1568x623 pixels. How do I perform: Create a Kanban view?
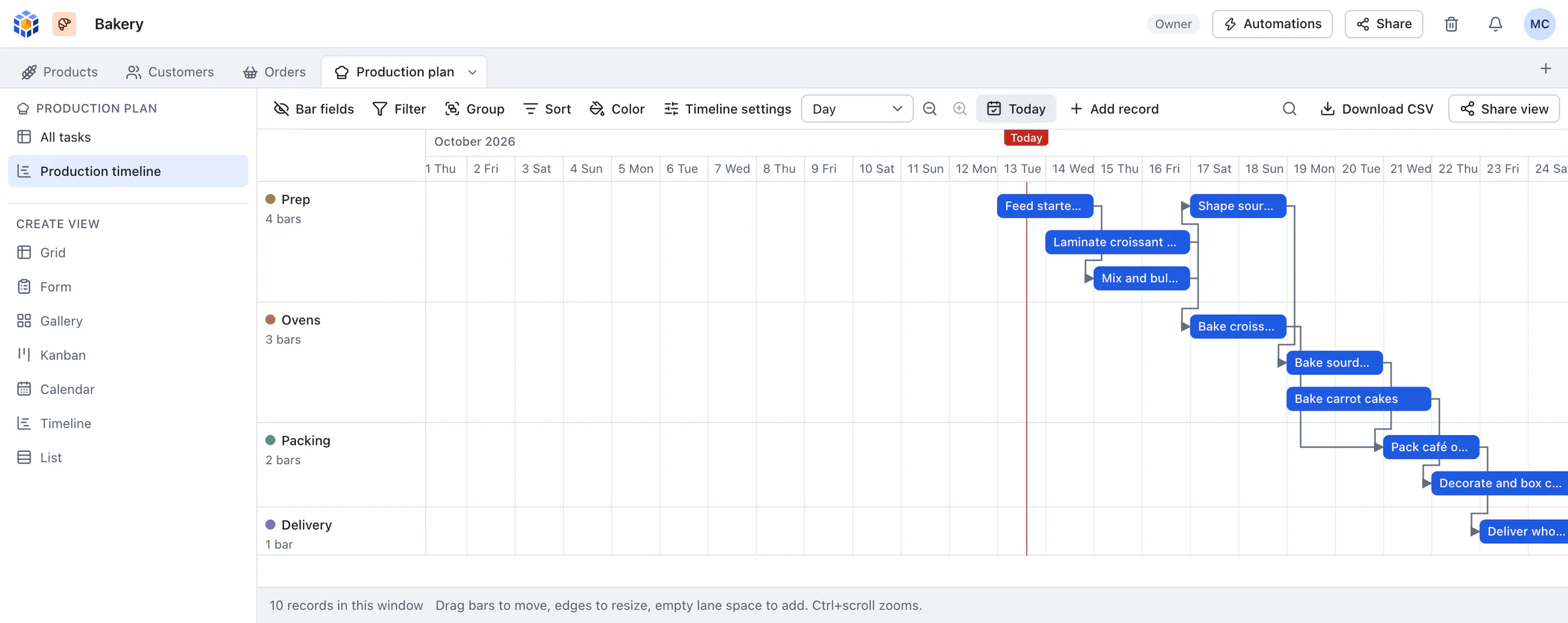coord(128,355)
